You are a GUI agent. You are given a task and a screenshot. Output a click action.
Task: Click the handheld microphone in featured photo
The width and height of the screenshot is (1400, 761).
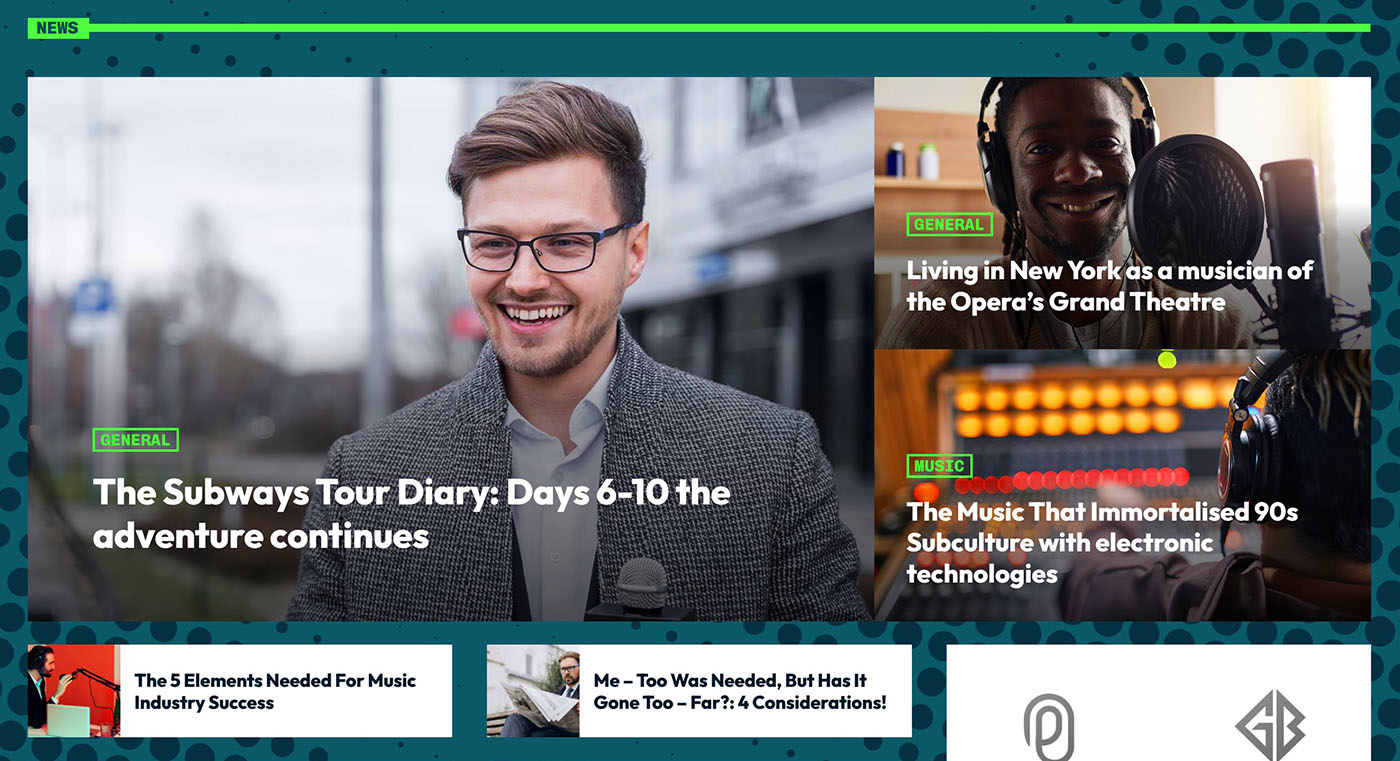[x=641, y=590]
